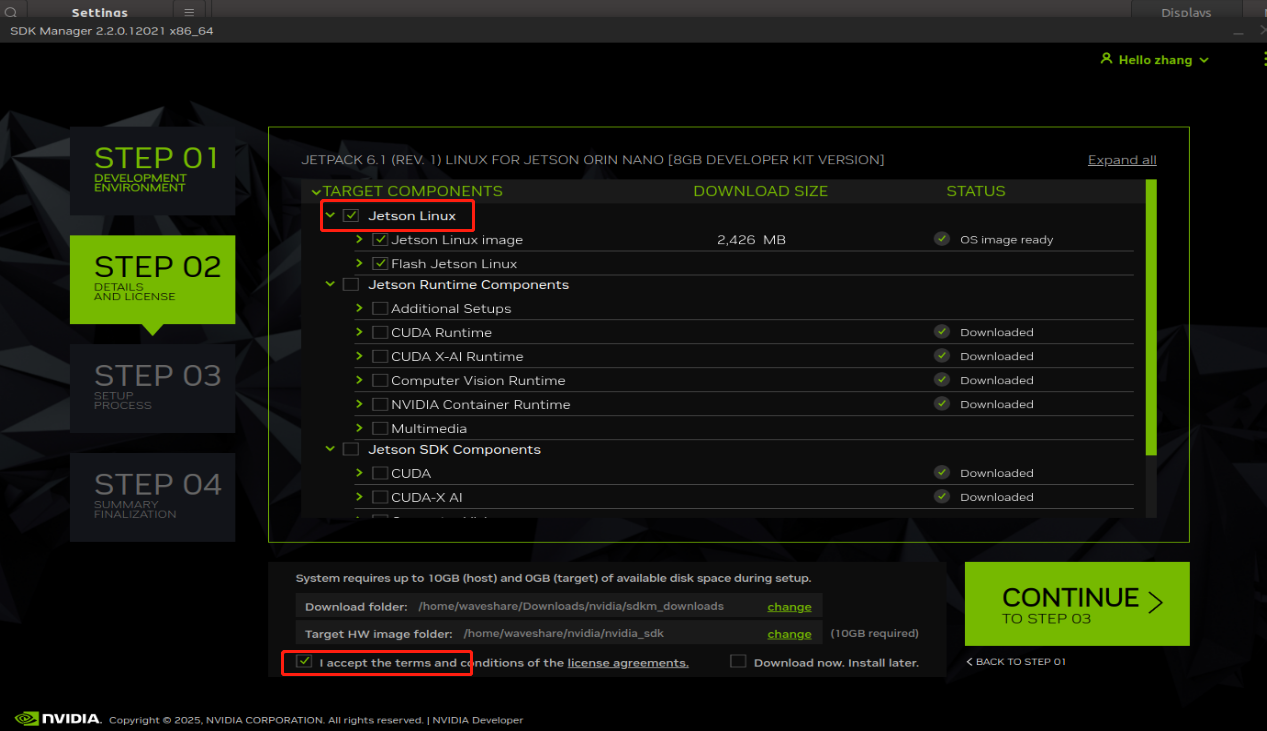Expand the CUDA Runtime row
The width and height of the screenshot is (1267, 731).
click(x=359, y=332)
